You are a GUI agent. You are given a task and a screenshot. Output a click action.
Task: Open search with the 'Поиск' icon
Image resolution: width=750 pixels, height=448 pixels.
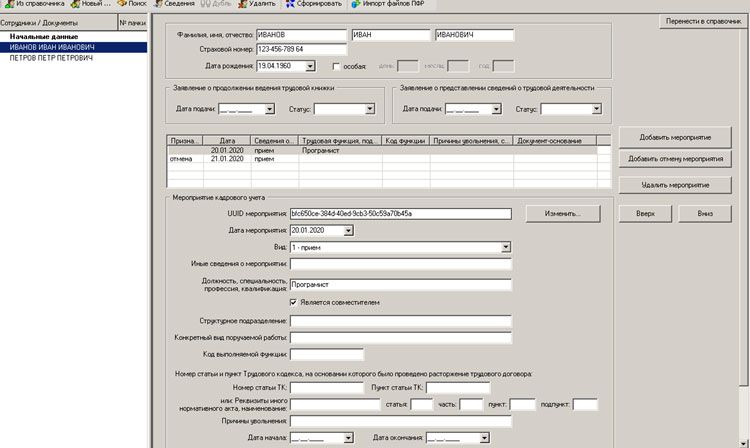[122, 4]
